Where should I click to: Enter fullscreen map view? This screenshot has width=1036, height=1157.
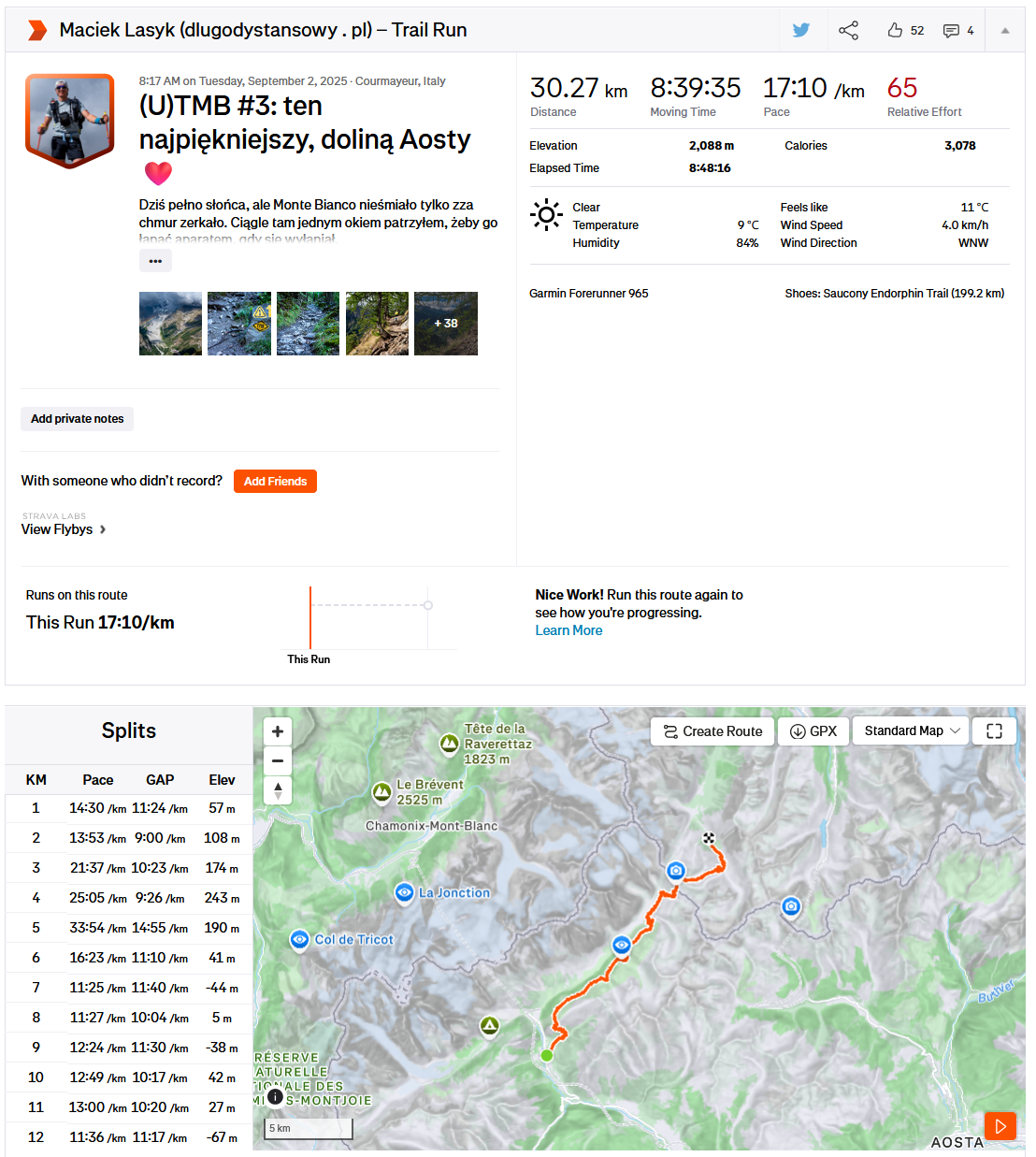(x=994, y=731)
